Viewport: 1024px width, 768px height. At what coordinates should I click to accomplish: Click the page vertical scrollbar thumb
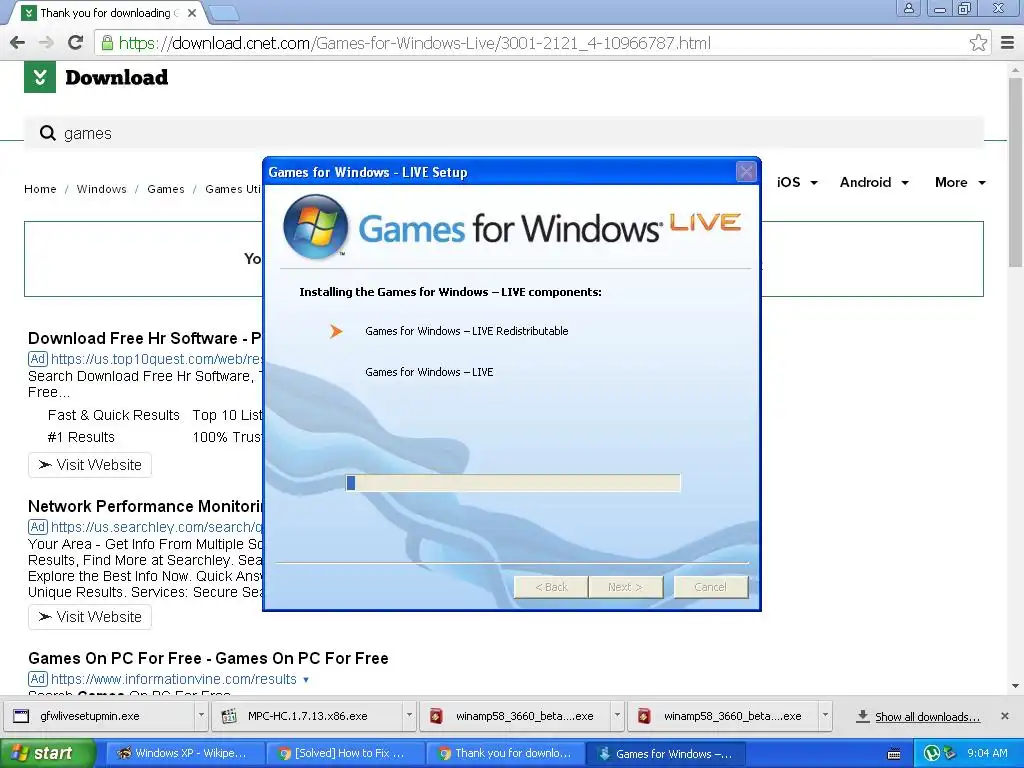coord(1015,172)
